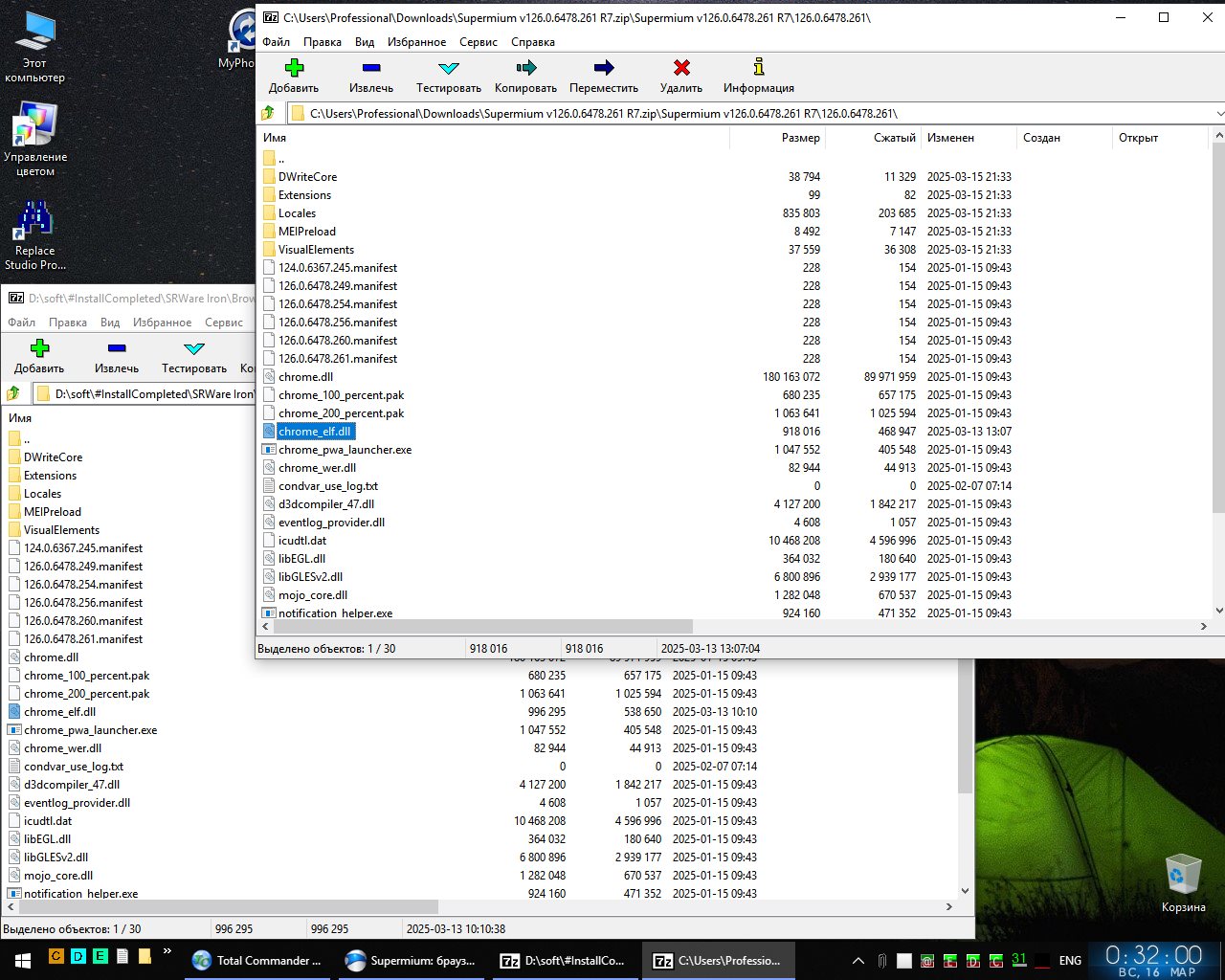Click the up-folder icon beside the front address bar

[x=269, y=113]
